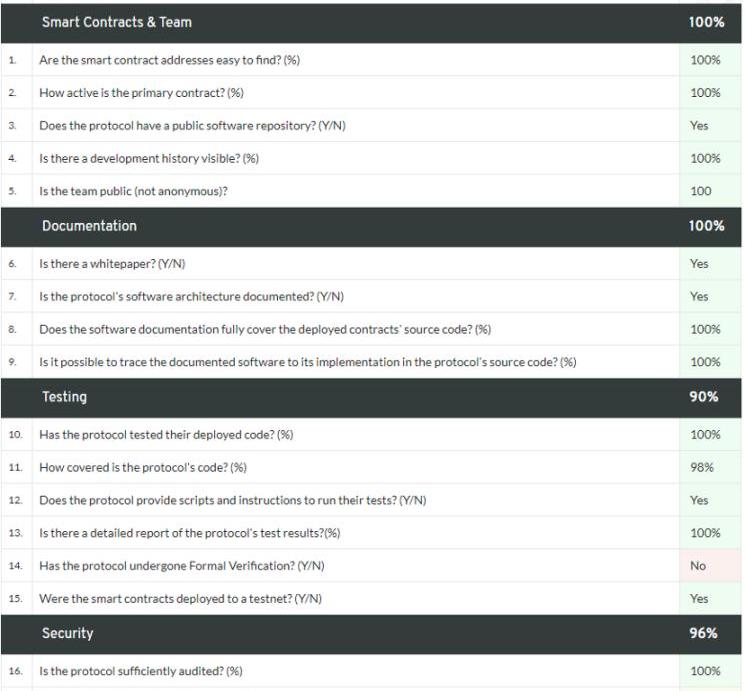745x691 pixels.
Task: Click the 98% code coverage score cell
Action: pyautogui.click(x=701, y=467)
